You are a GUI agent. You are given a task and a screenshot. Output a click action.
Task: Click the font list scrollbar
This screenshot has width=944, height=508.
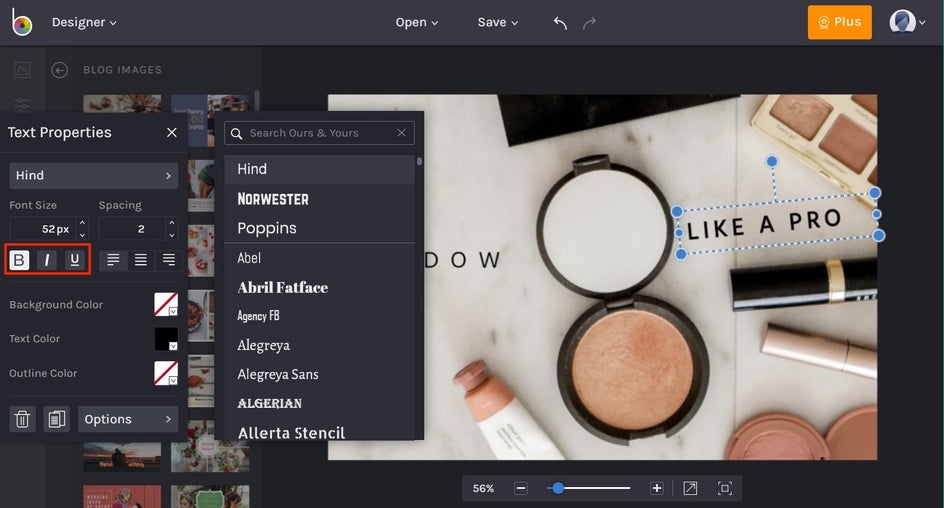[x=419, y=161]
